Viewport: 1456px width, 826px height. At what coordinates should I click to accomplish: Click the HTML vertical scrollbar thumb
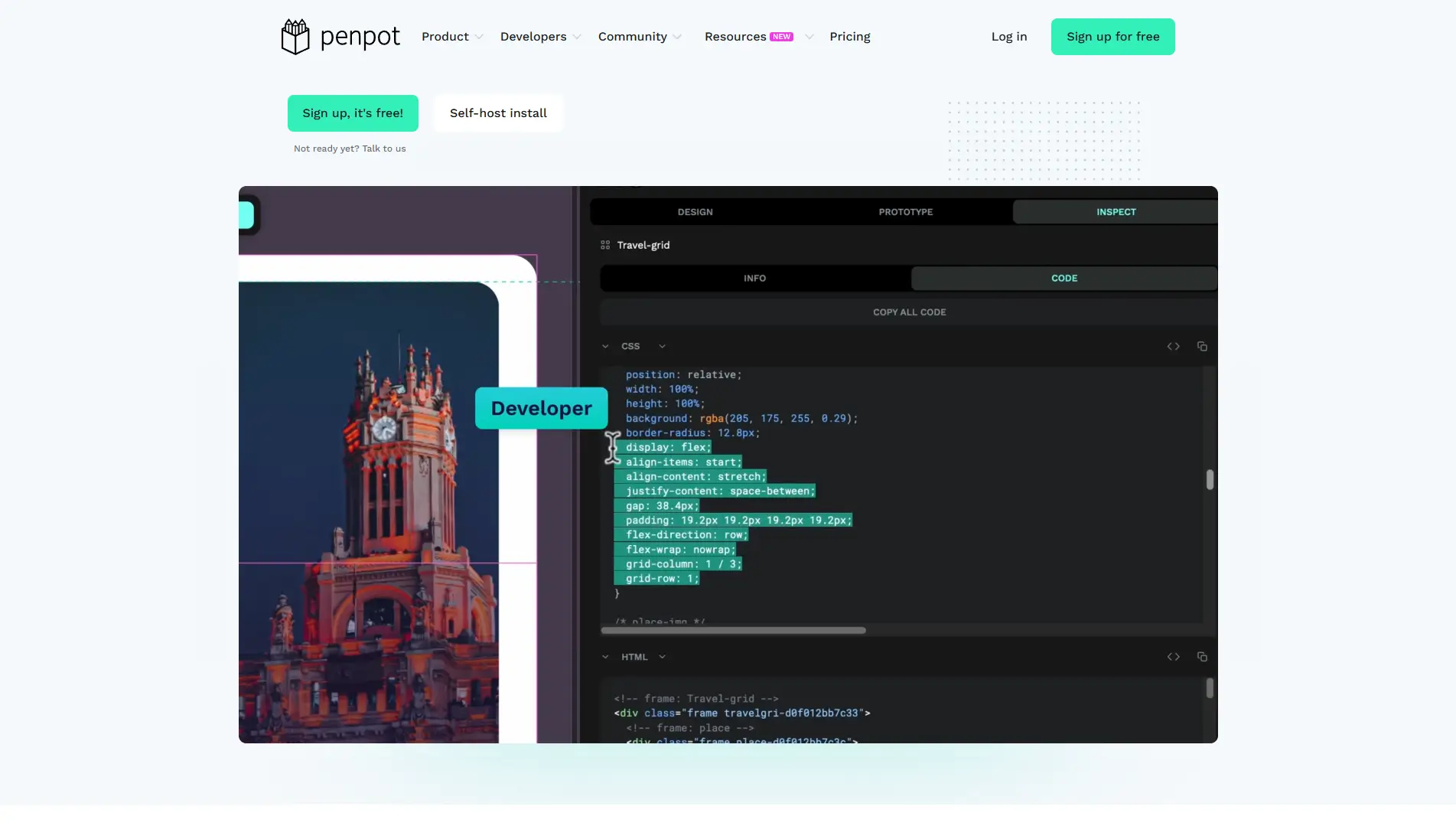(1210, 688)
